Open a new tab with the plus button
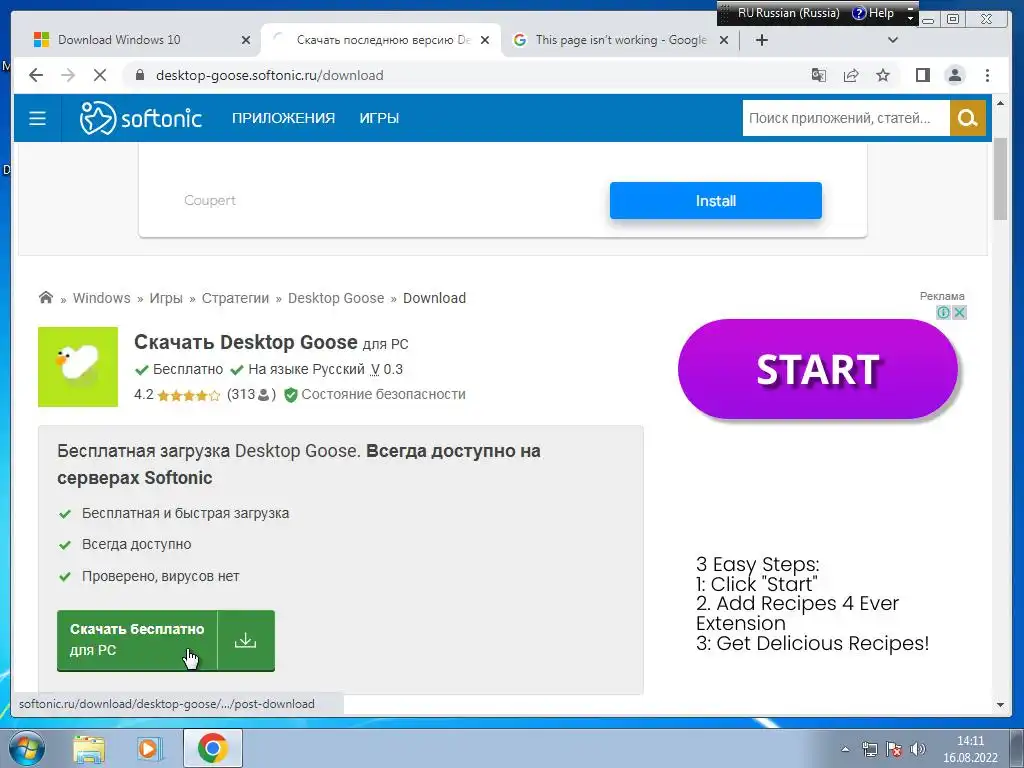 (x=761, y=40)
